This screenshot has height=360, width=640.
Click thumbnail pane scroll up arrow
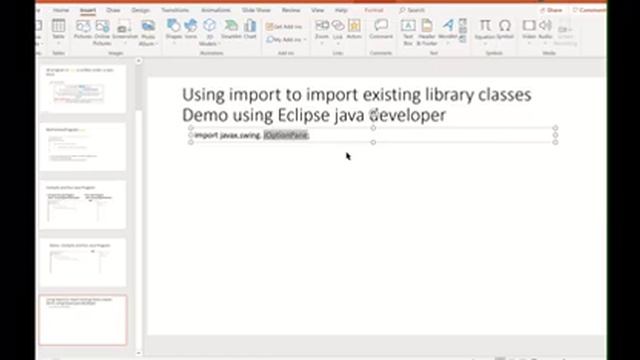point(138,61)
